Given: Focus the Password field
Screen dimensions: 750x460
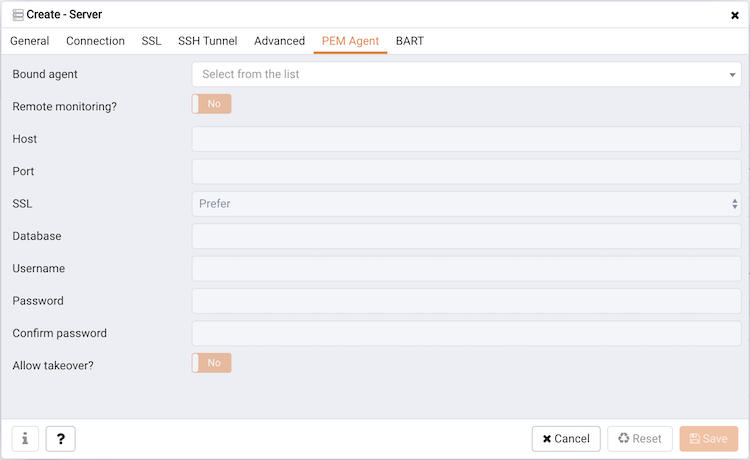Looking at the screenshot, I should (466, 301).
